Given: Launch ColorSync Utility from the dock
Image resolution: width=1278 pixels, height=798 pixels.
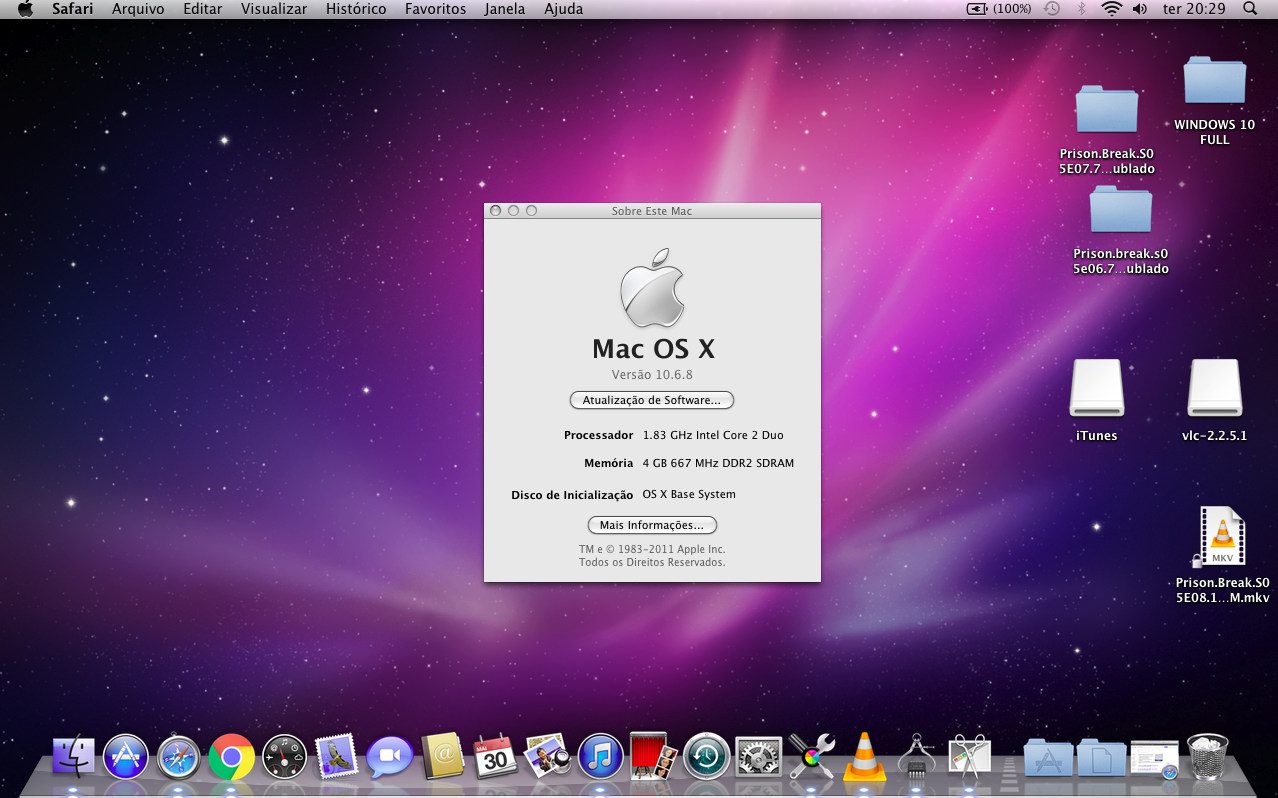Looking at the screenshot, I should coord(811,757).
